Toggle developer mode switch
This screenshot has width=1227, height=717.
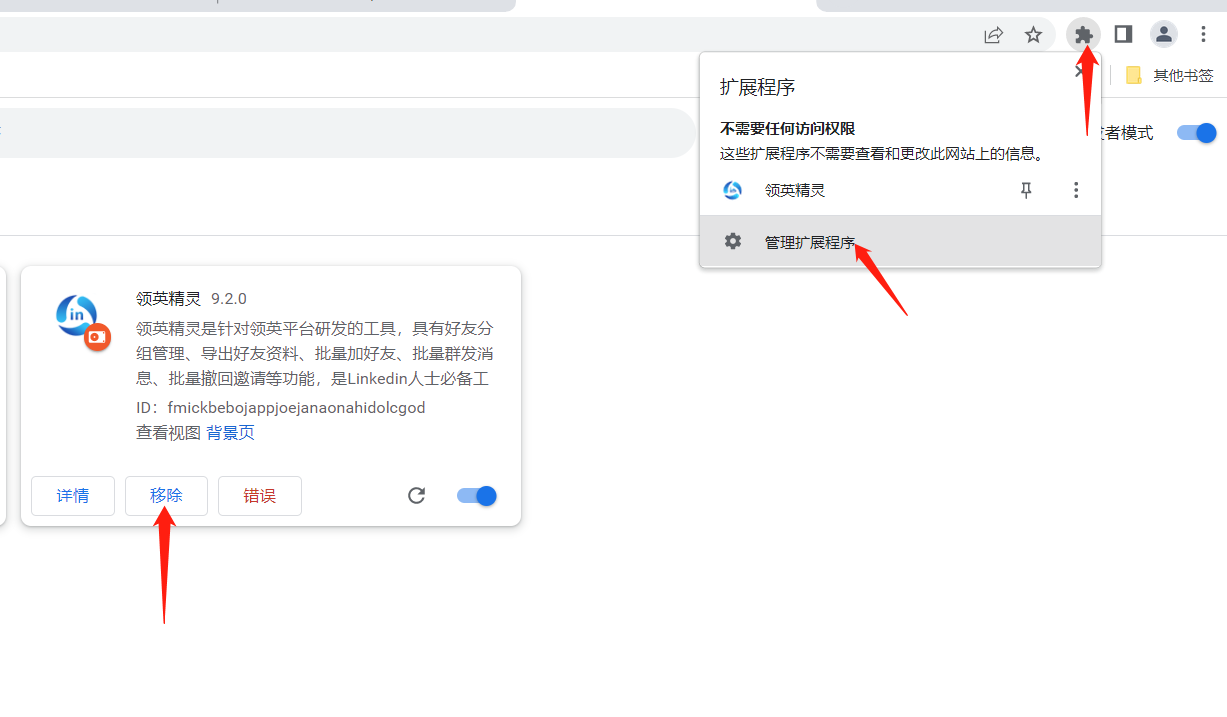point(1196,133)
